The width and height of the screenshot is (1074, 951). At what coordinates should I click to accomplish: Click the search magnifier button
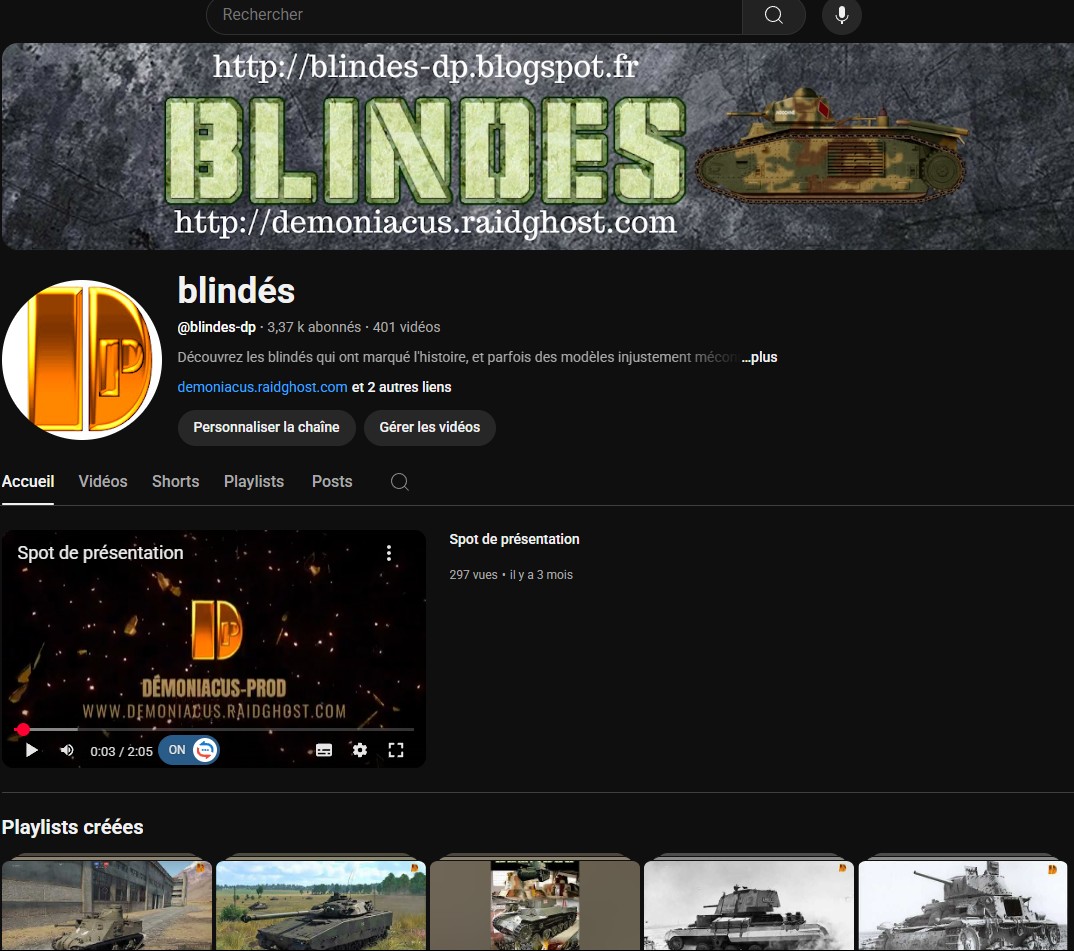[773, 15]
